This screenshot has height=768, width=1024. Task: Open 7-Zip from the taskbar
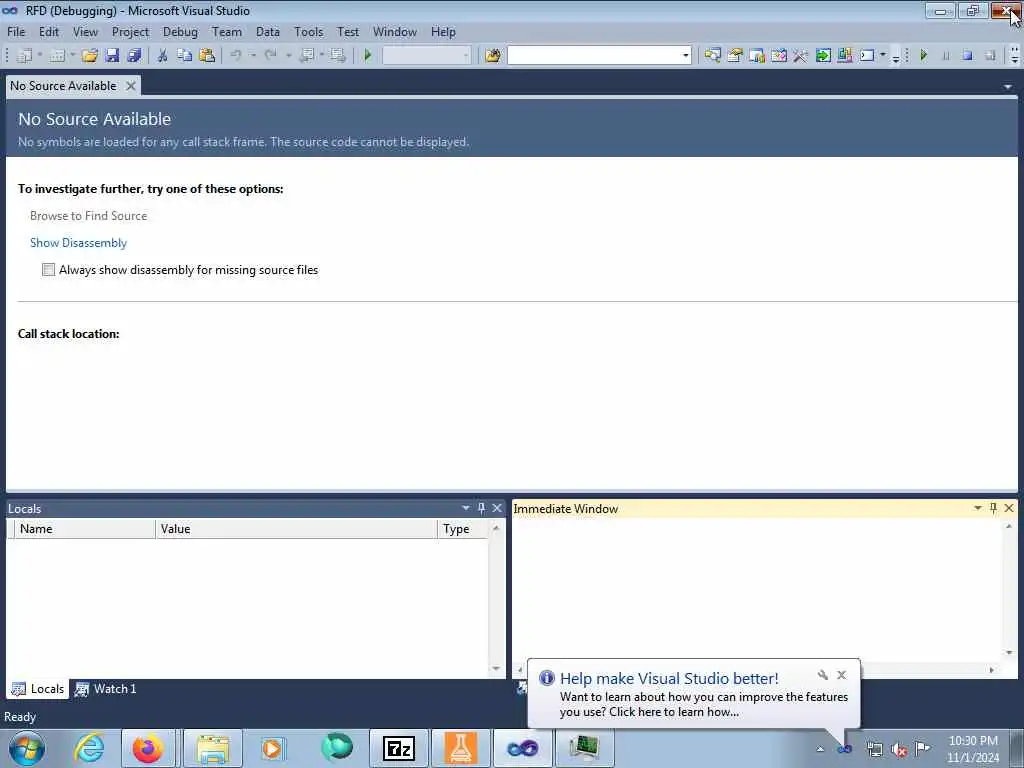(x=398, y=748)
